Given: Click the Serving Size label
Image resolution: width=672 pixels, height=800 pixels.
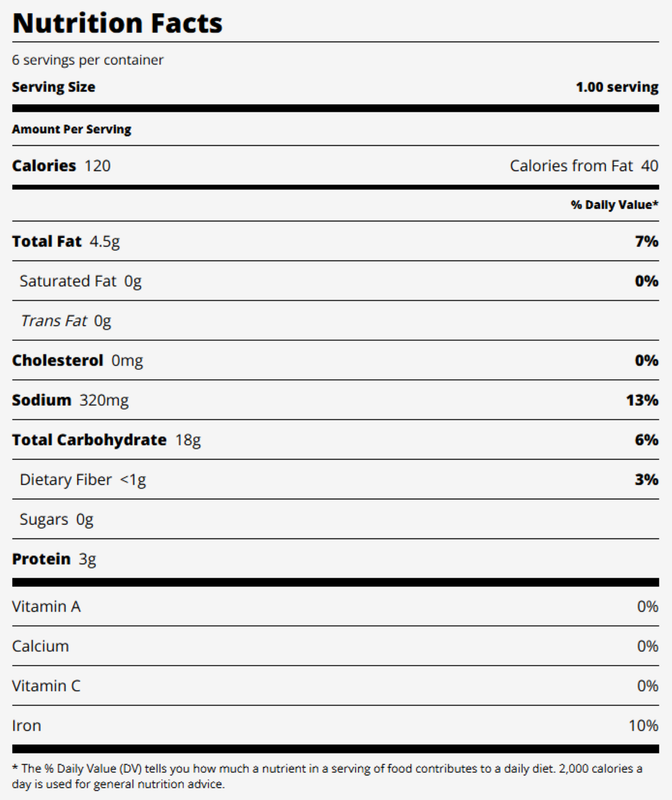Looking at the screenshot, I should click(53, 87).
